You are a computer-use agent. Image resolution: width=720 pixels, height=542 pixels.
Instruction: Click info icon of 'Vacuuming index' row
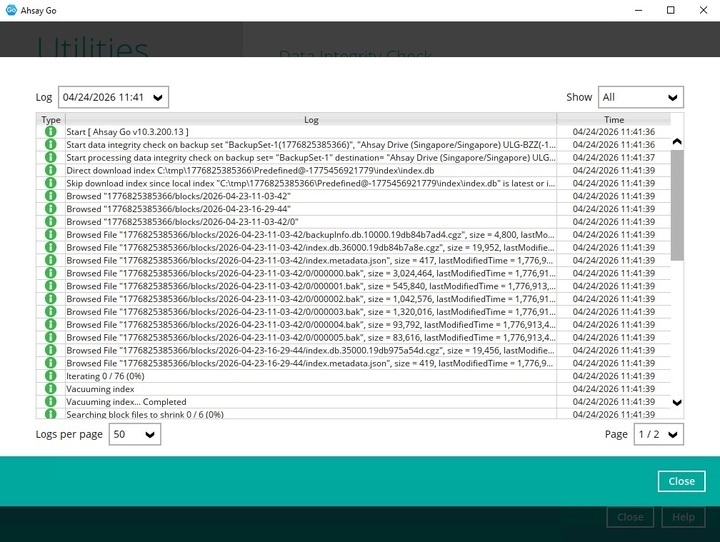pyautogui.click(x=51, y=389)
